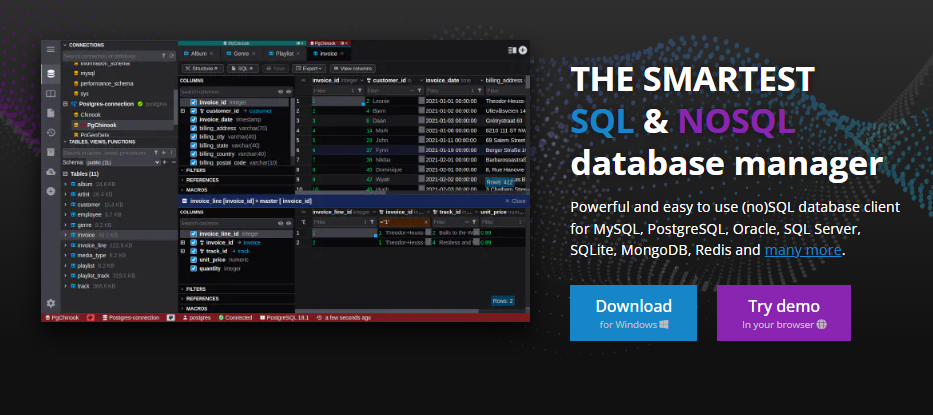Click chat icon after PgChinook in status bar

[x=91, y=318]
